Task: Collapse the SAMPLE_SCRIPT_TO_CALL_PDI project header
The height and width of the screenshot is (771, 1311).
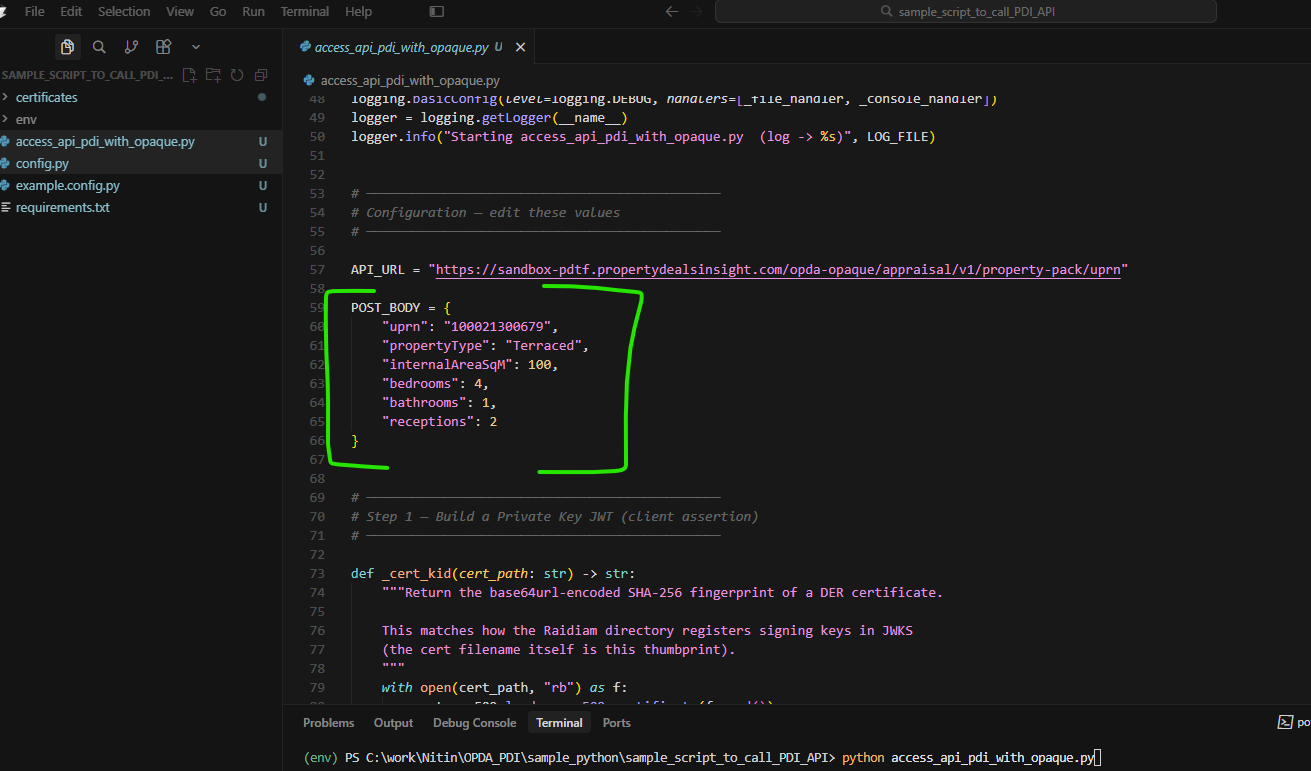Action: coord(86,75)
